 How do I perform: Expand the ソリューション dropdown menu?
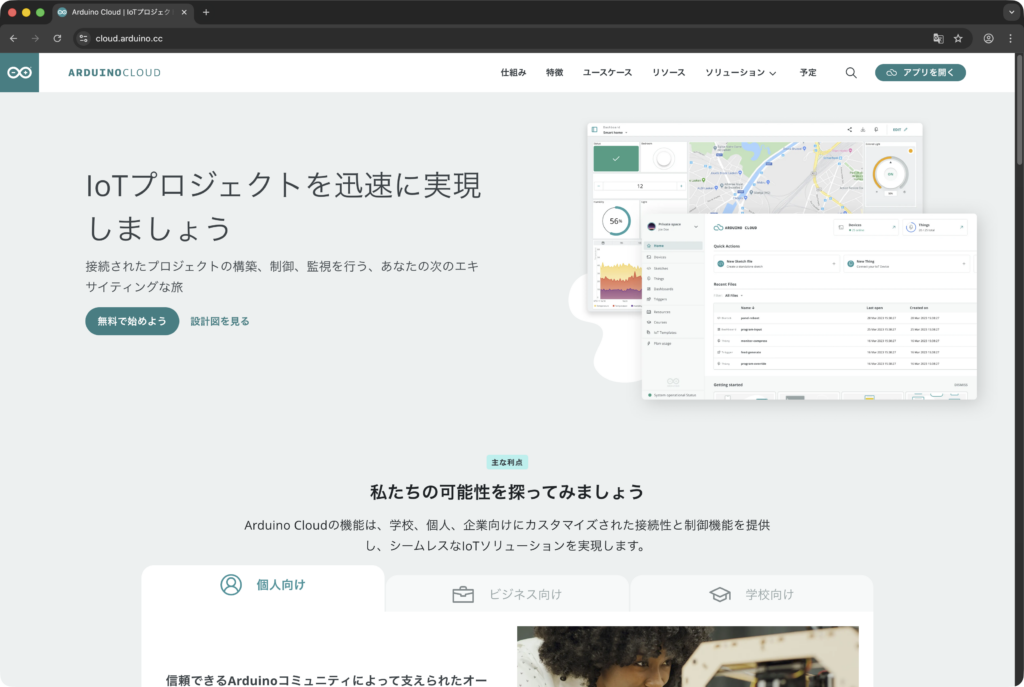tap(740, 73)
